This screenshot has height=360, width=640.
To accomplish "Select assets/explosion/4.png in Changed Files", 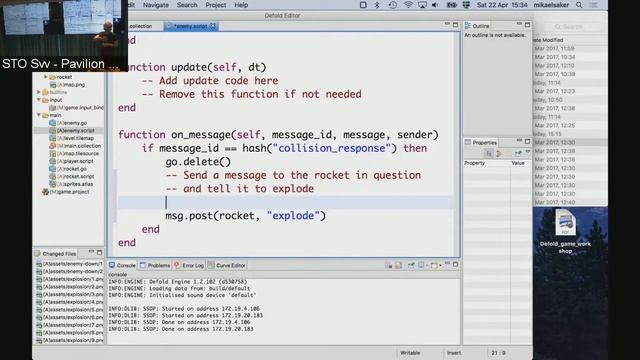I will click(x=69, y=302).
